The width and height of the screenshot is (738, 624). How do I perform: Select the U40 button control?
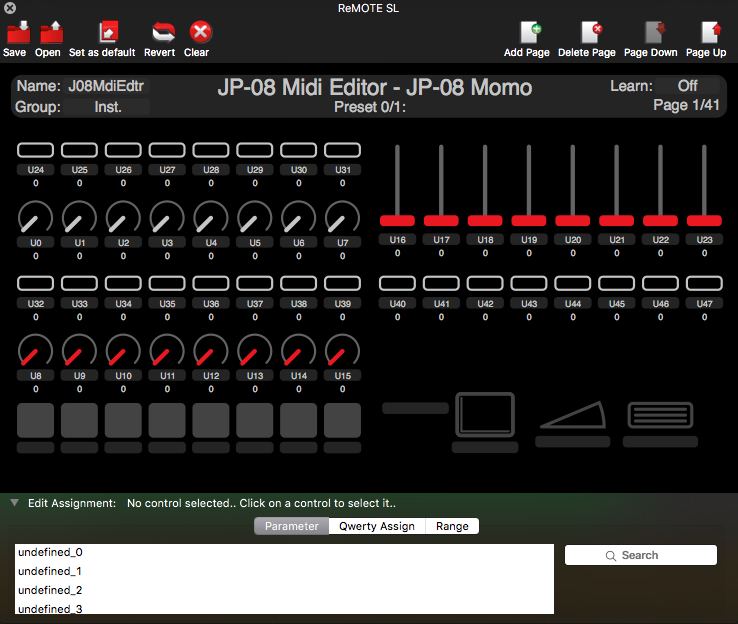coord(397,283)
